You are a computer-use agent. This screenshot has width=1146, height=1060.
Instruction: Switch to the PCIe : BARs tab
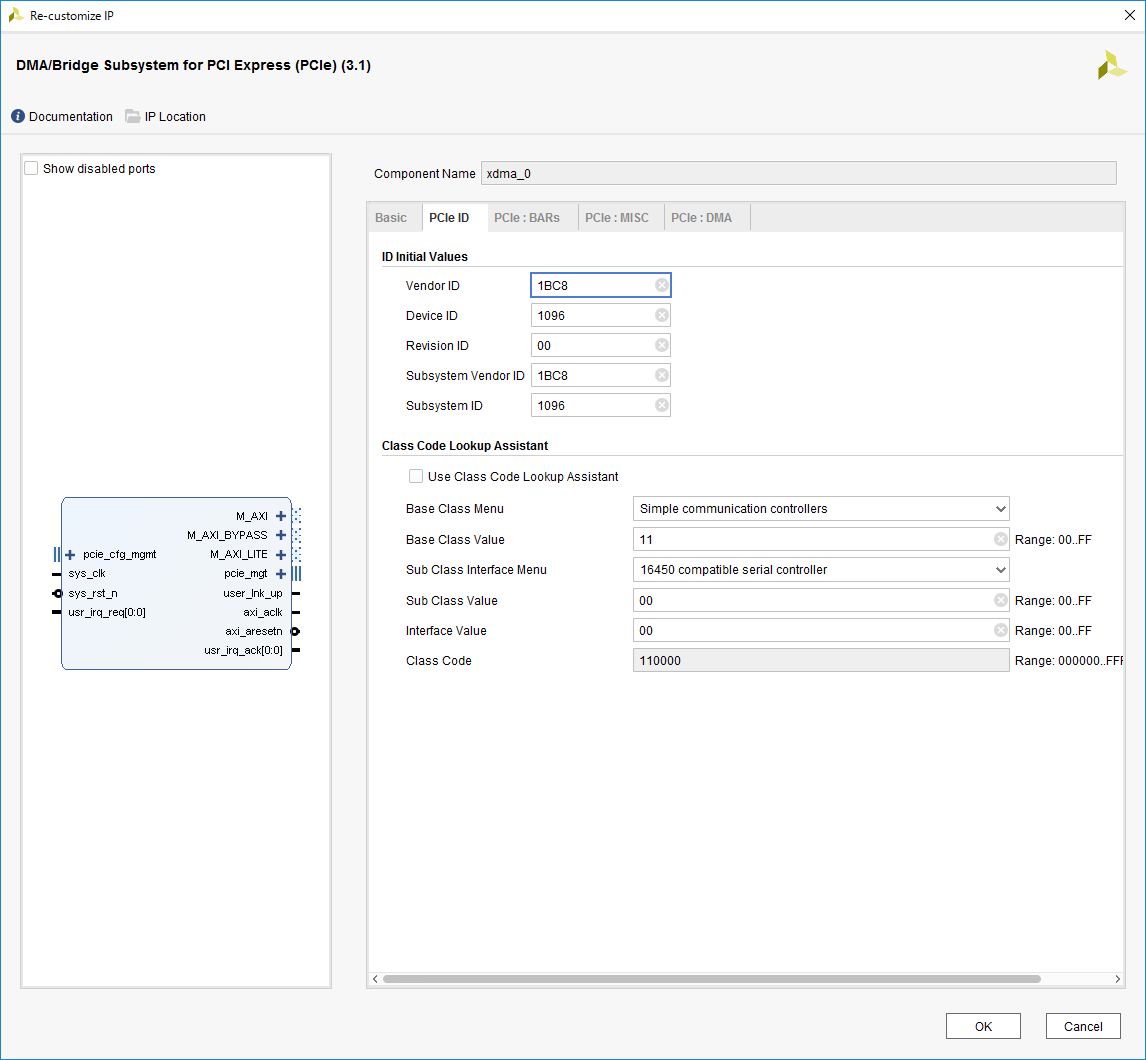click(527, 218)
